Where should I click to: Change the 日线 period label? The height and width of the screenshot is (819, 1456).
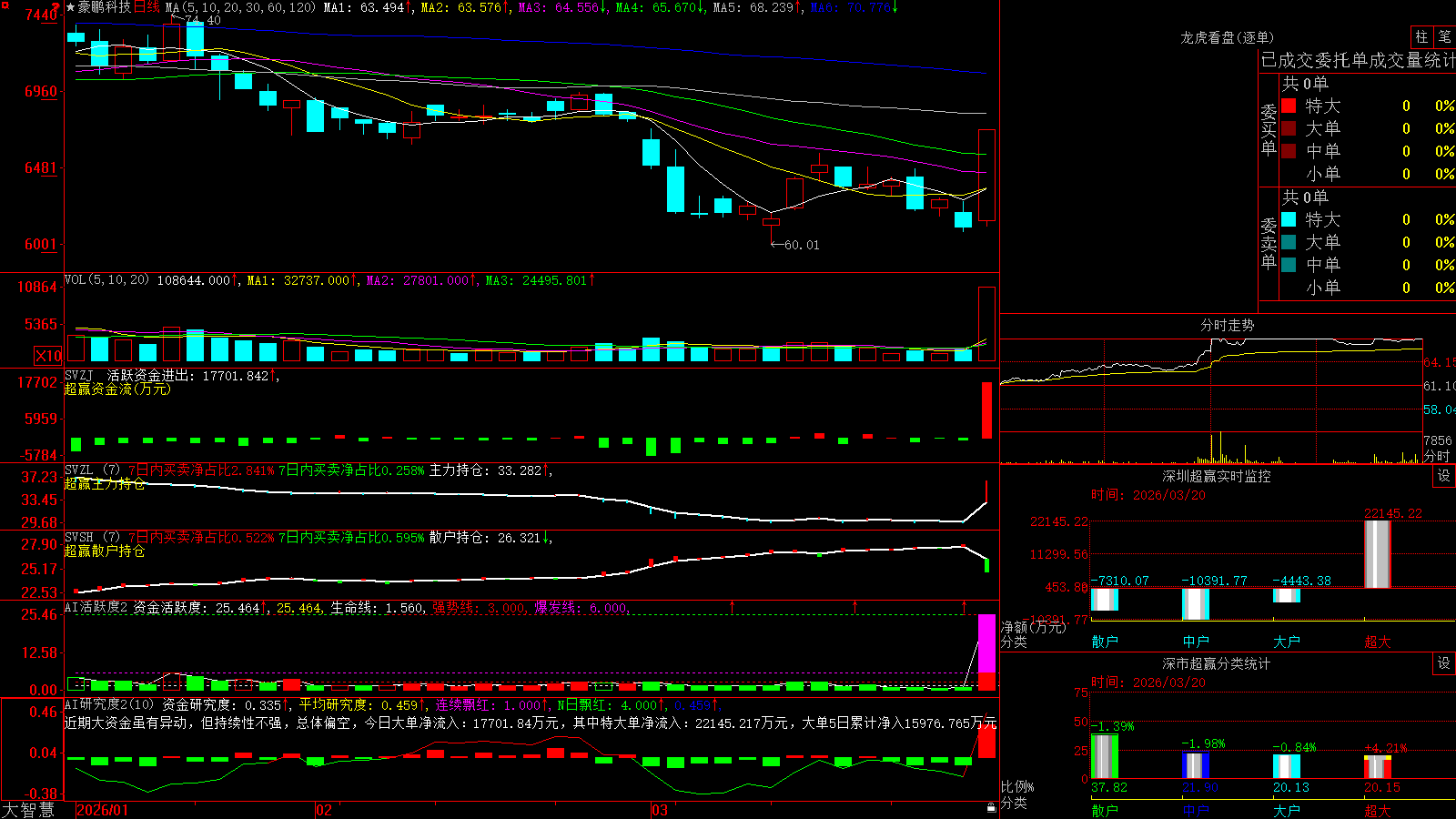147,7
